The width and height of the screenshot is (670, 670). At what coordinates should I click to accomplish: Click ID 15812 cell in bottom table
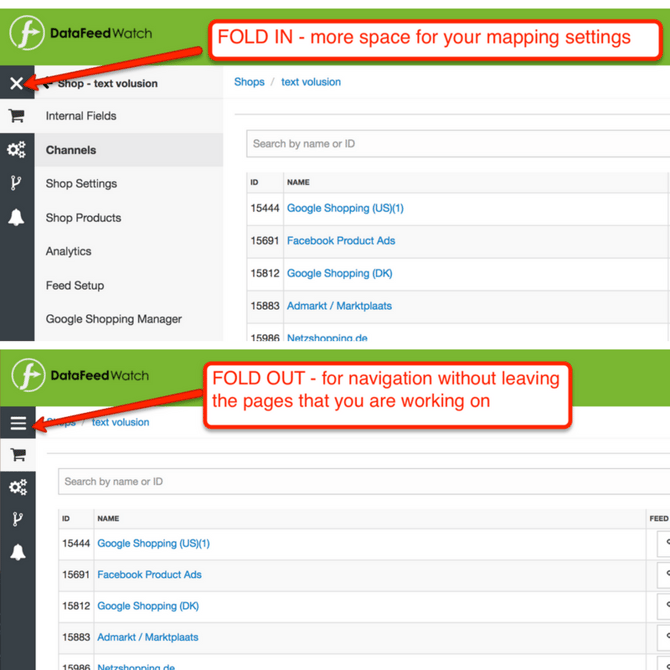tap(76, 606)
